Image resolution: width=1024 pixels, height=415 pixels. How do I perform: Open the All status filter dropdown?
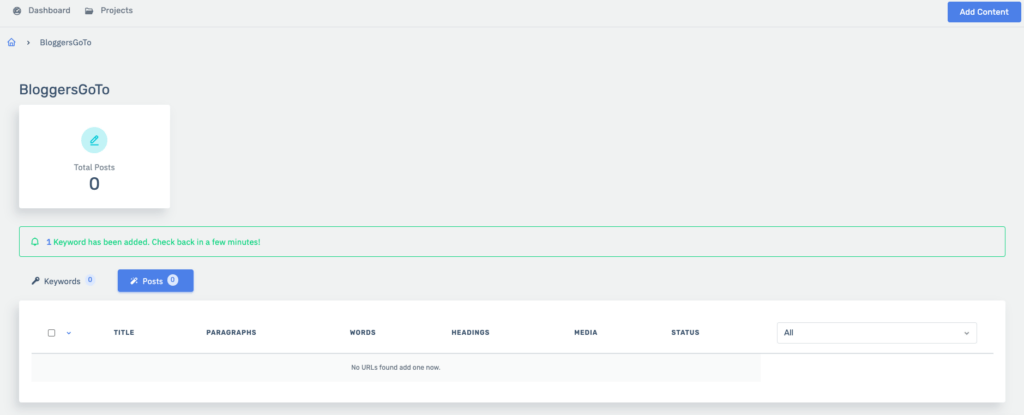point(876,333)
